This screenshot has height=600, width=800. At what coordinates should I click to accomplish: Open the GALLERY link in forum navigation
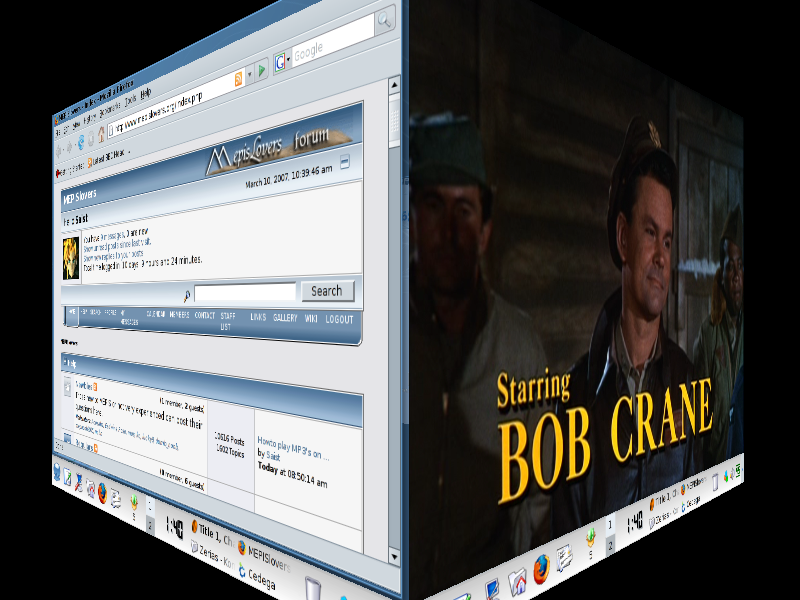pos(285,317)
